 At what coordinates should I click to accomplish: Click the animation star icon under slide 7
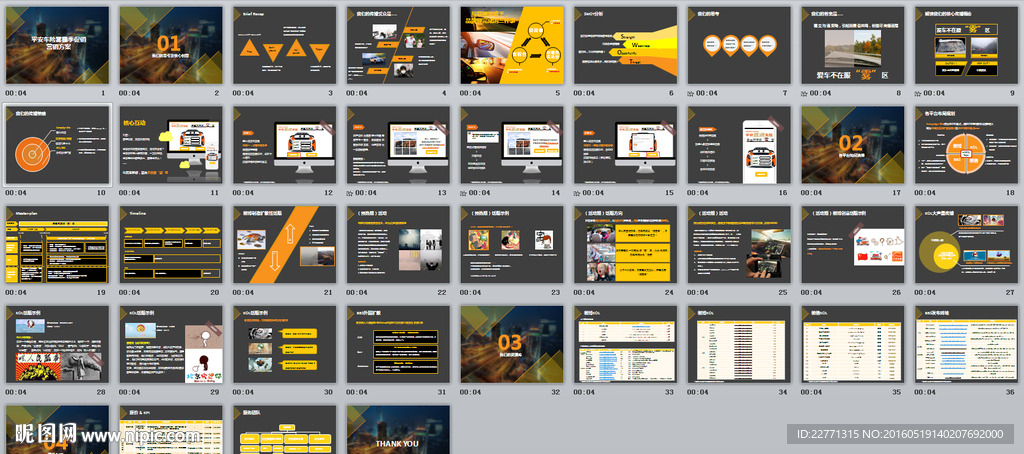coord(691,93)
